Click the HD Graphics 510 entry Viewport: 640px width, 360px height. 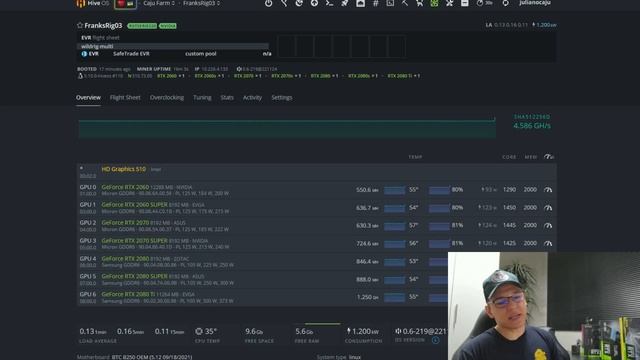[124, 169]
